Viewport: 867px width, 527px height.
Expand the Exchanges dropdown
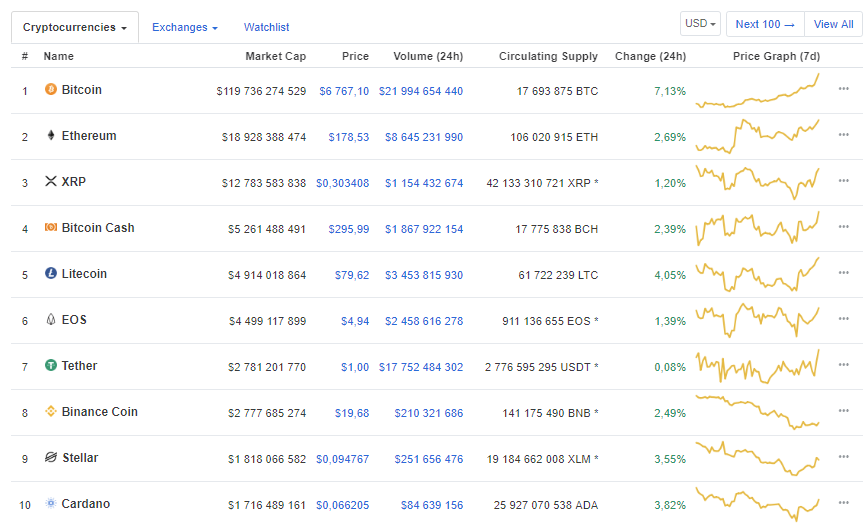(185, 27)
